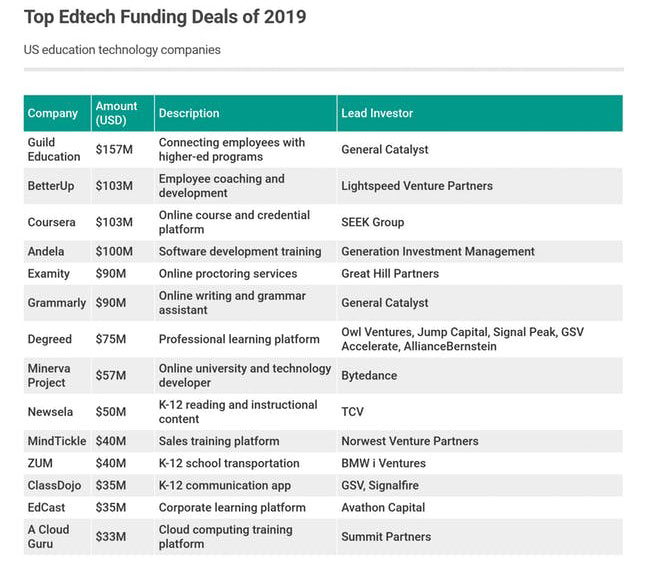Select the ClassDojo company cell
The image size is (648, 566).
tap(57, 485)
